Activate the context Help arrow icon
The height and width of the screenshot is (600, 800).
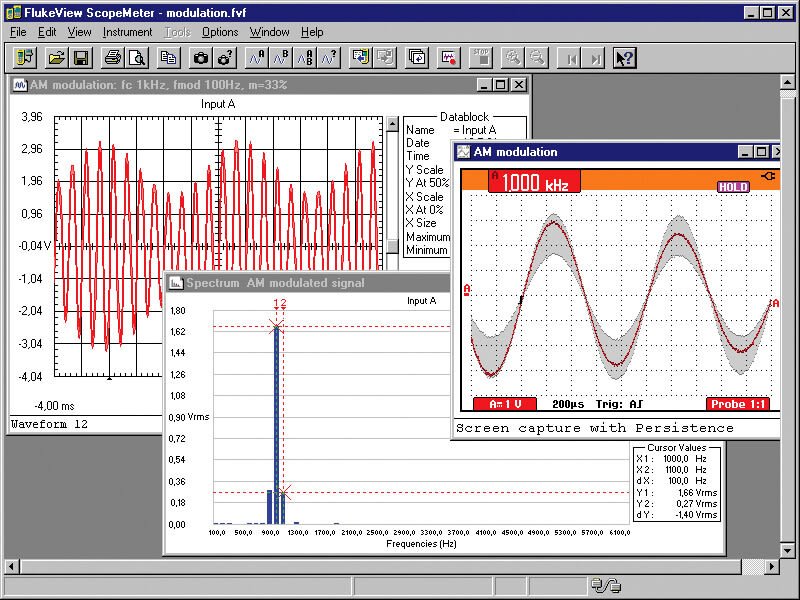point(624,57)
